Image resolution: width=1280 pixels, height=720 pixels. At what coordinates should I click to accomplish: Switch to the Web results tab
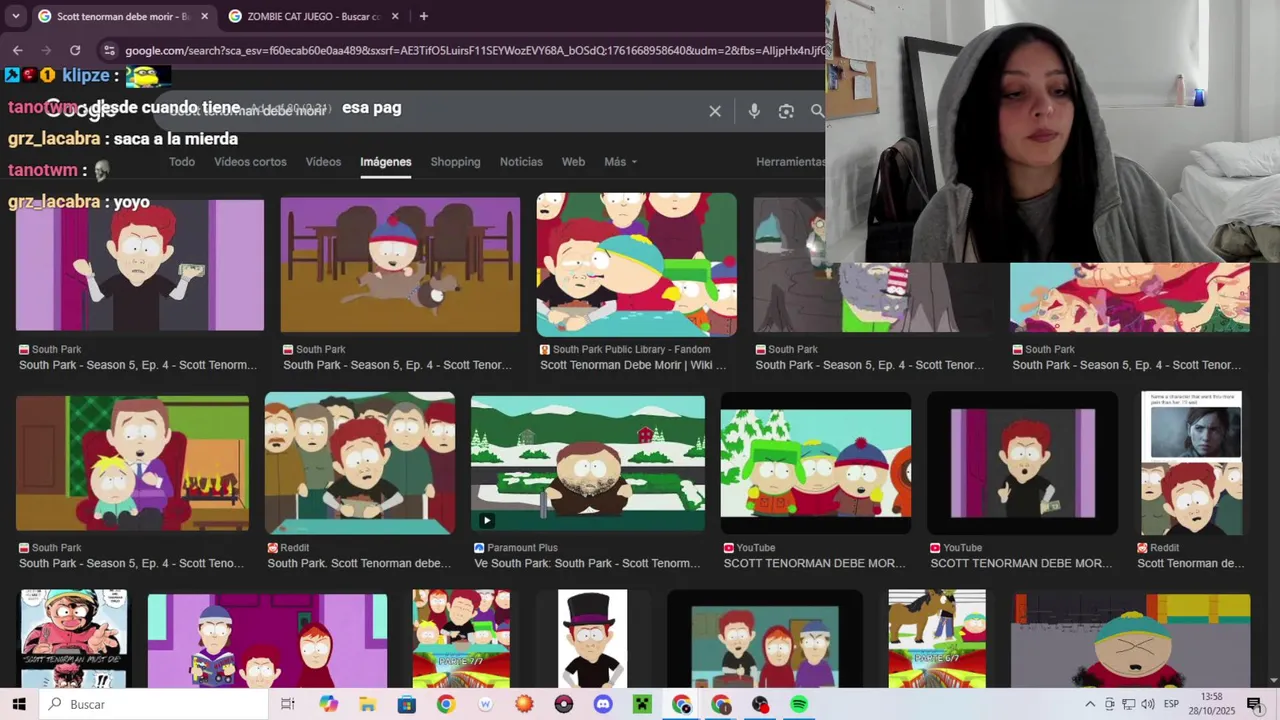coord(573,161)
